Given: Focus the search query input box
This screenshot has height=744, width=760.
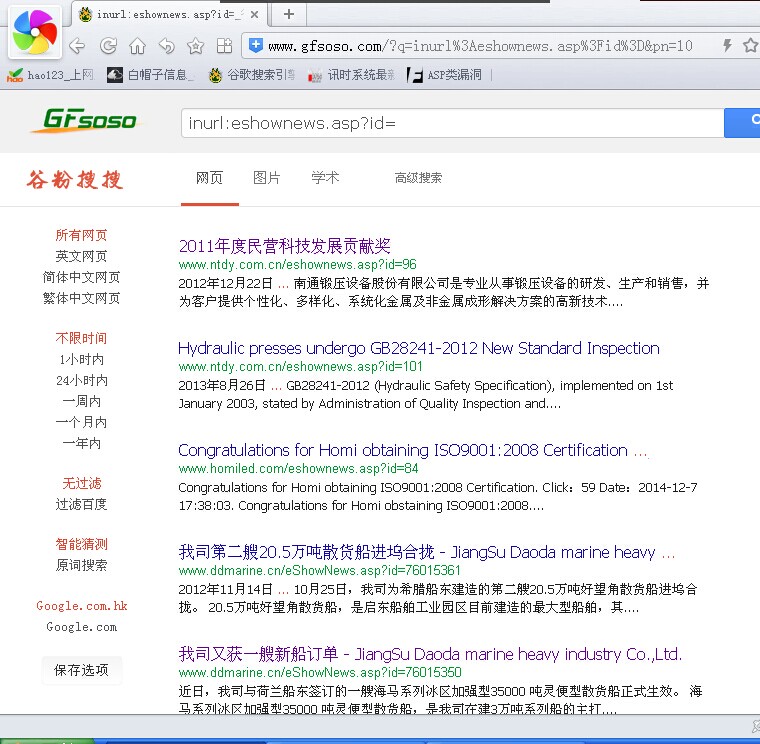Looking at the screenshot, I should click(452, 123).
